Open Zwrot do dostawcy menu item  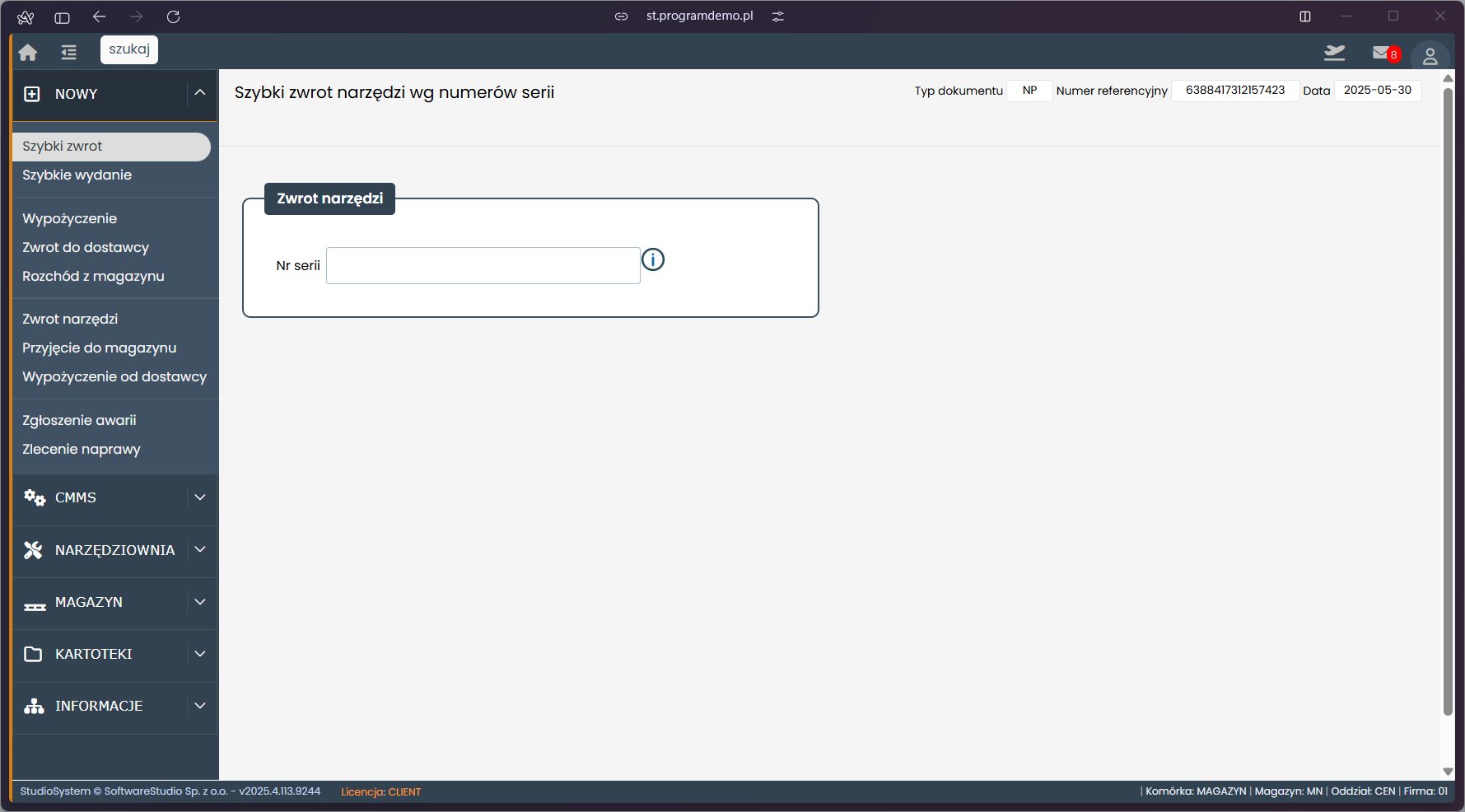pyautogui.click(x=86, y=247)
